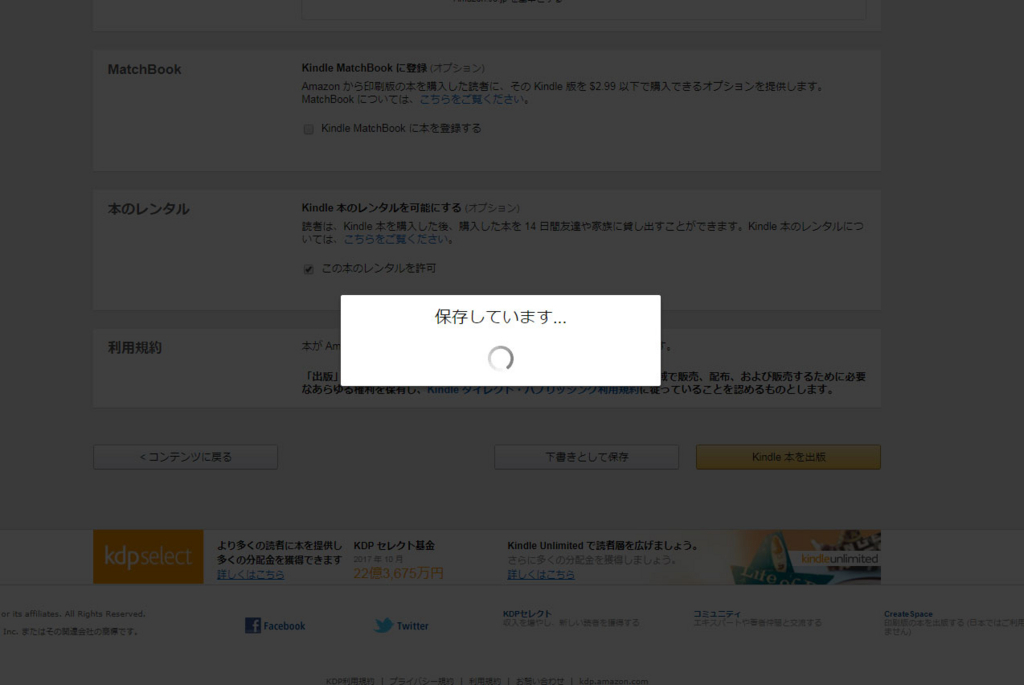Click the 本のレンタル section heading
Viewport: 1024px width, 685px height.
(x=148, y=209)
